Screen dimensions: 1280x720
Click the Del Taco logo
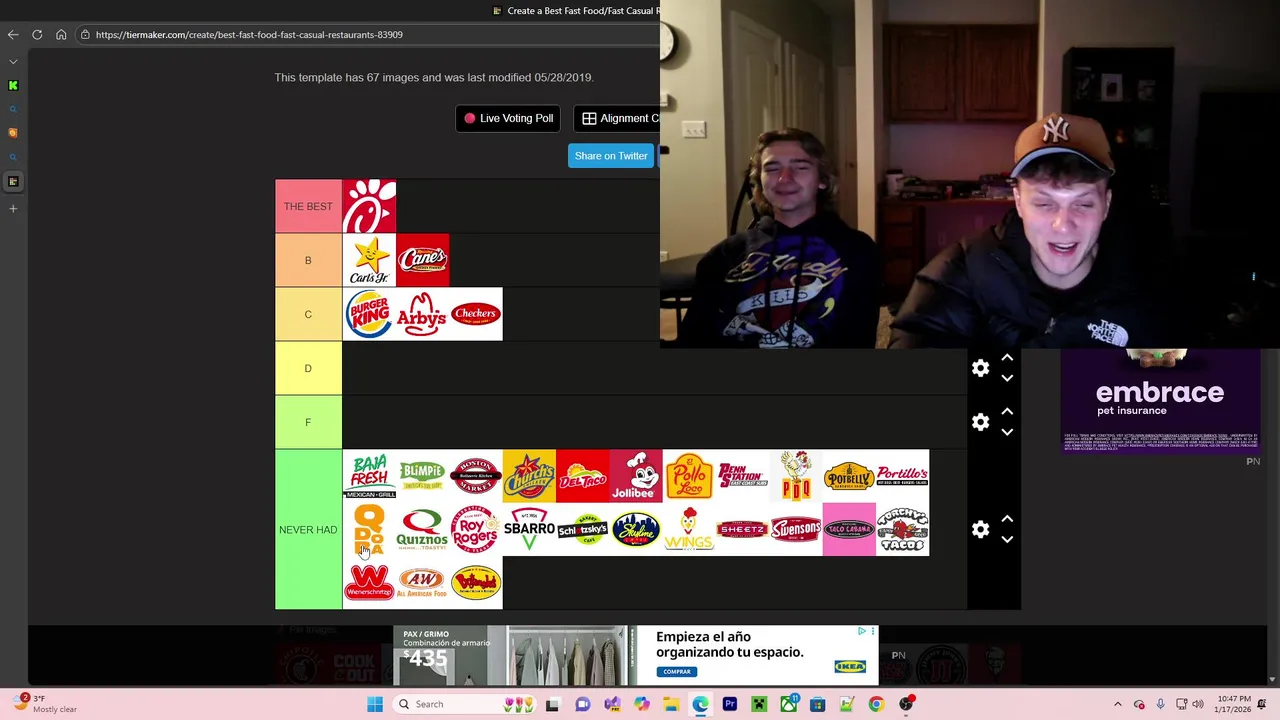click(583, 476)
